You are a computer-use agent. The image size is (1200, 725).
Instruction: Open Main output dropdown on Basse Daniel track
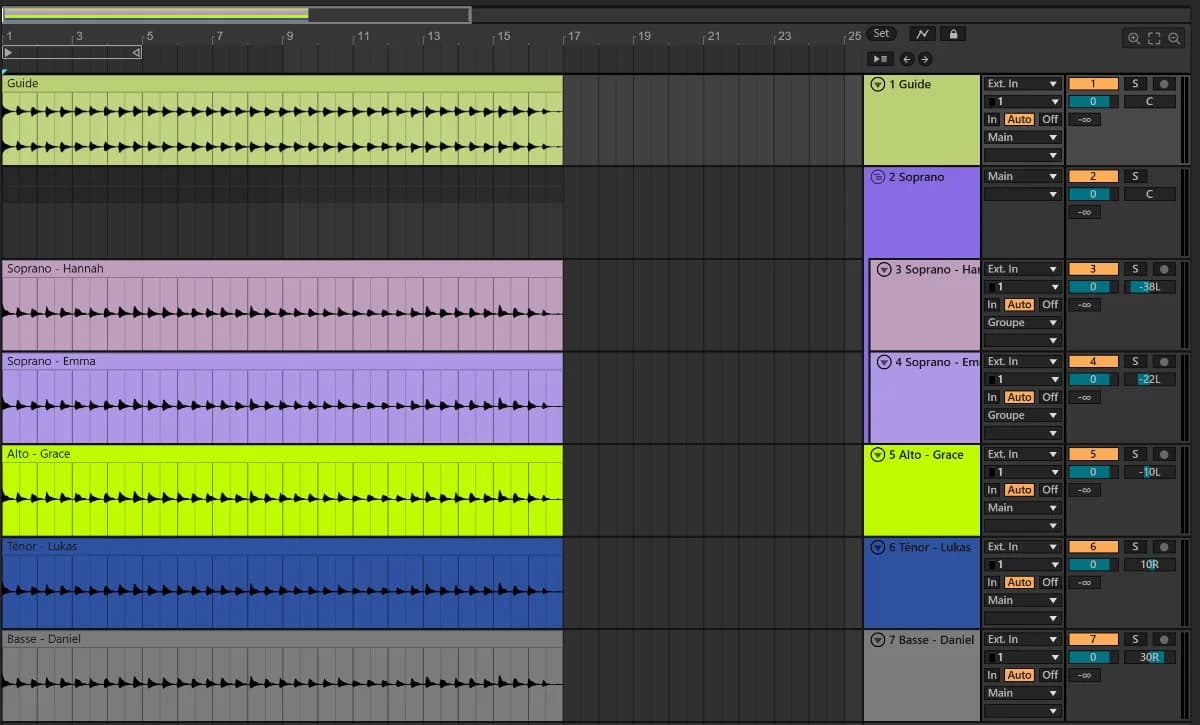pos(1022,693)
